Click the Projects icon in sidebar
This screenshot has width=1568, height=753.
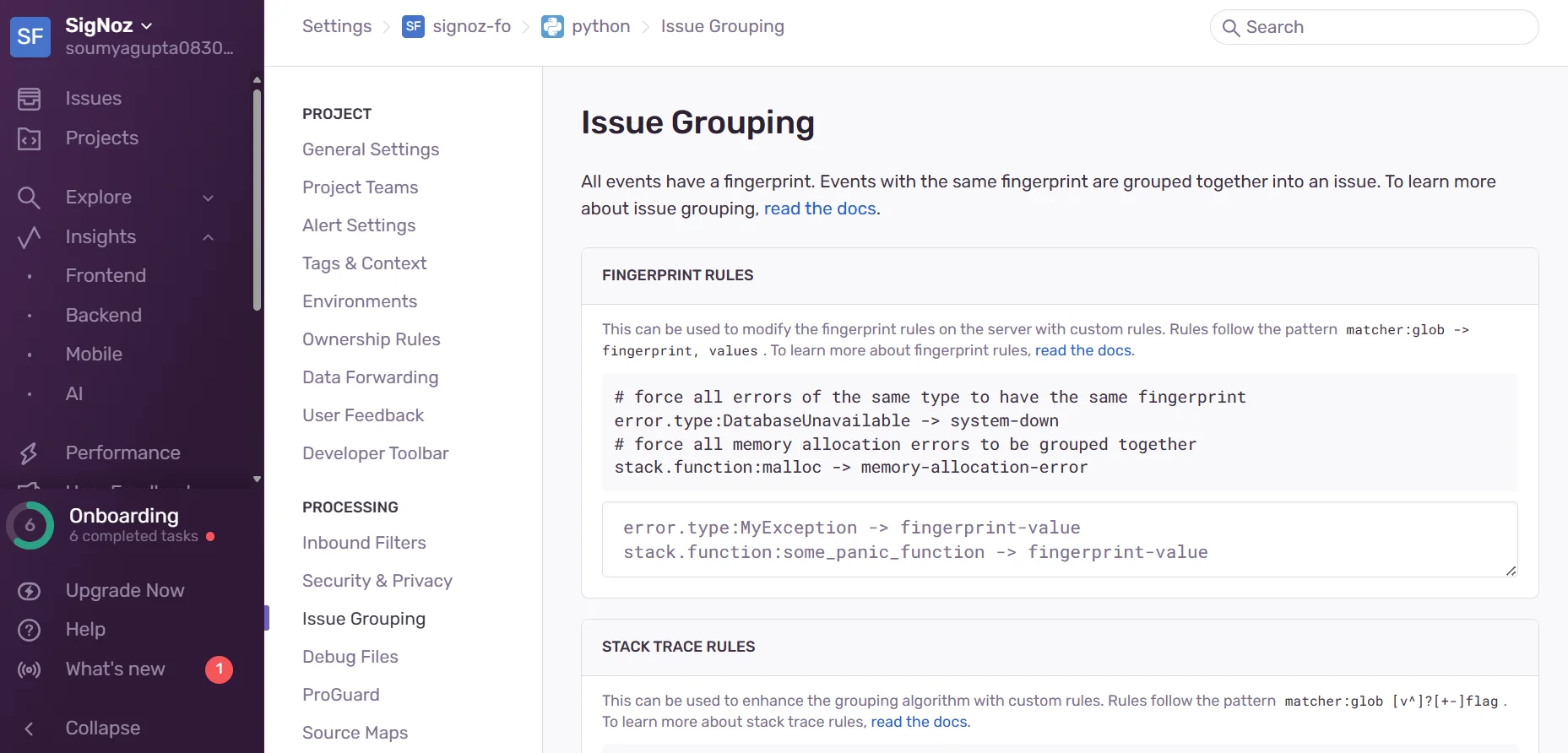point(29,138)
